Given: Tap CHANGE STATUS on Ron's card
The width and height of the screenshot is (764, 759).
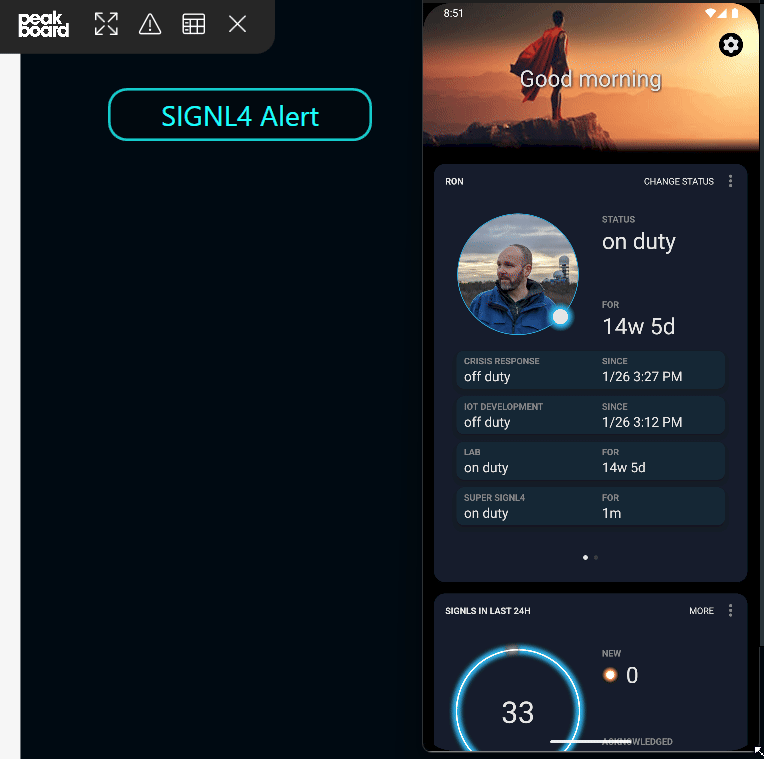Looking at the screenshot, I should (x=678, y=181).
